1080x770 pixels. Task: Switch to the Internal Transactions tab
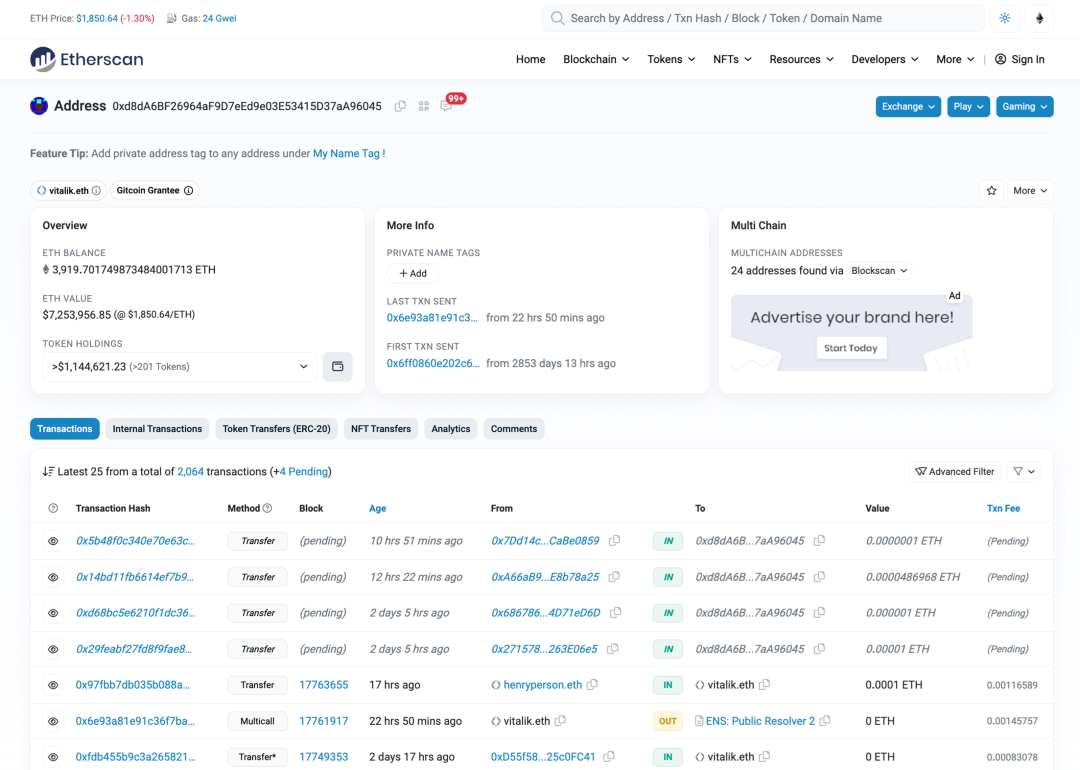coord(157,429)
